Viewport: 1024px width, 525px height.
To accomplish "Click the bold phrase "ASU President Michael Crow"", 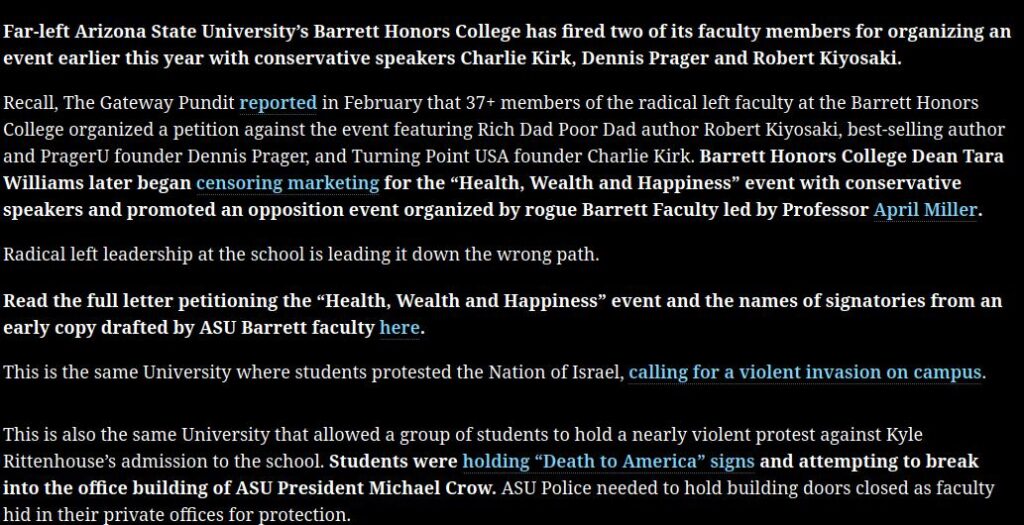I will 366,488.
